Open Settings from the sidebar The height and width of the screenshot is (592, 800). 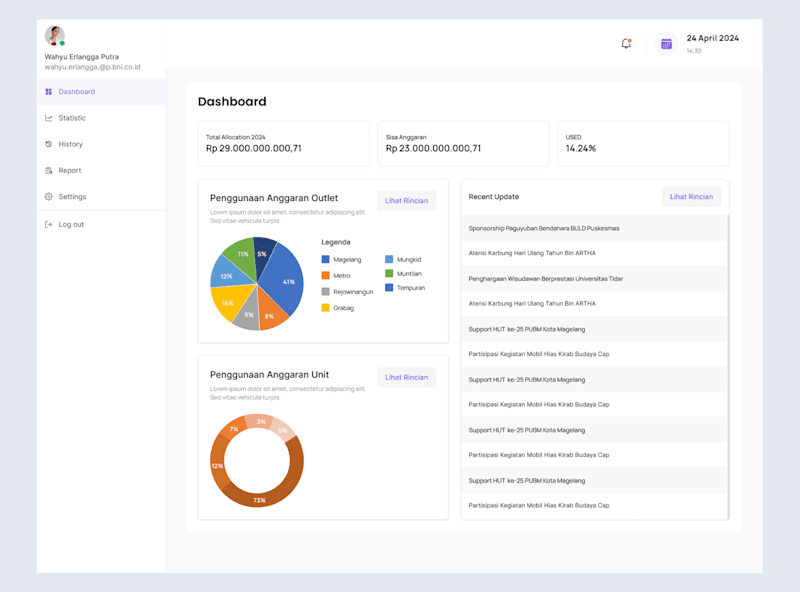click(101, 196)
